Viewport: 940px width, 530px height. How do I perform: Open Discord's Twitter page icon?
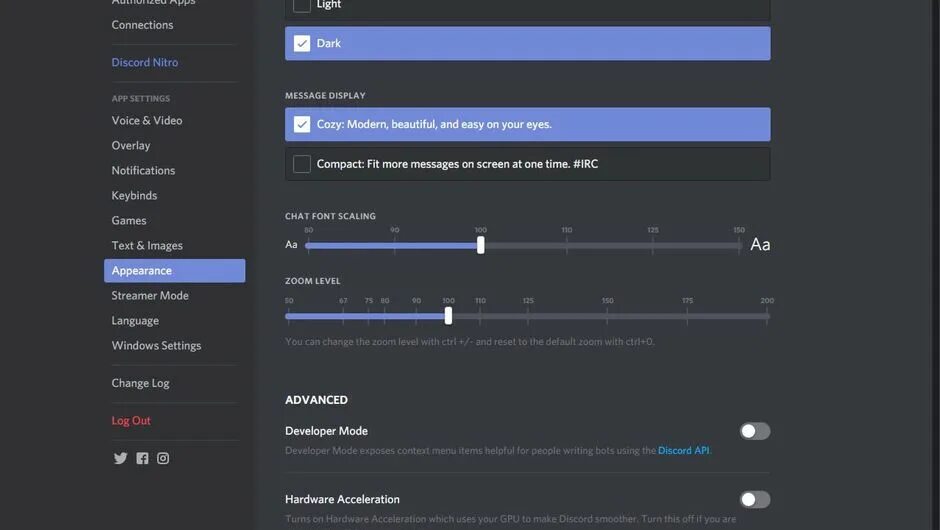click(120, 458)
